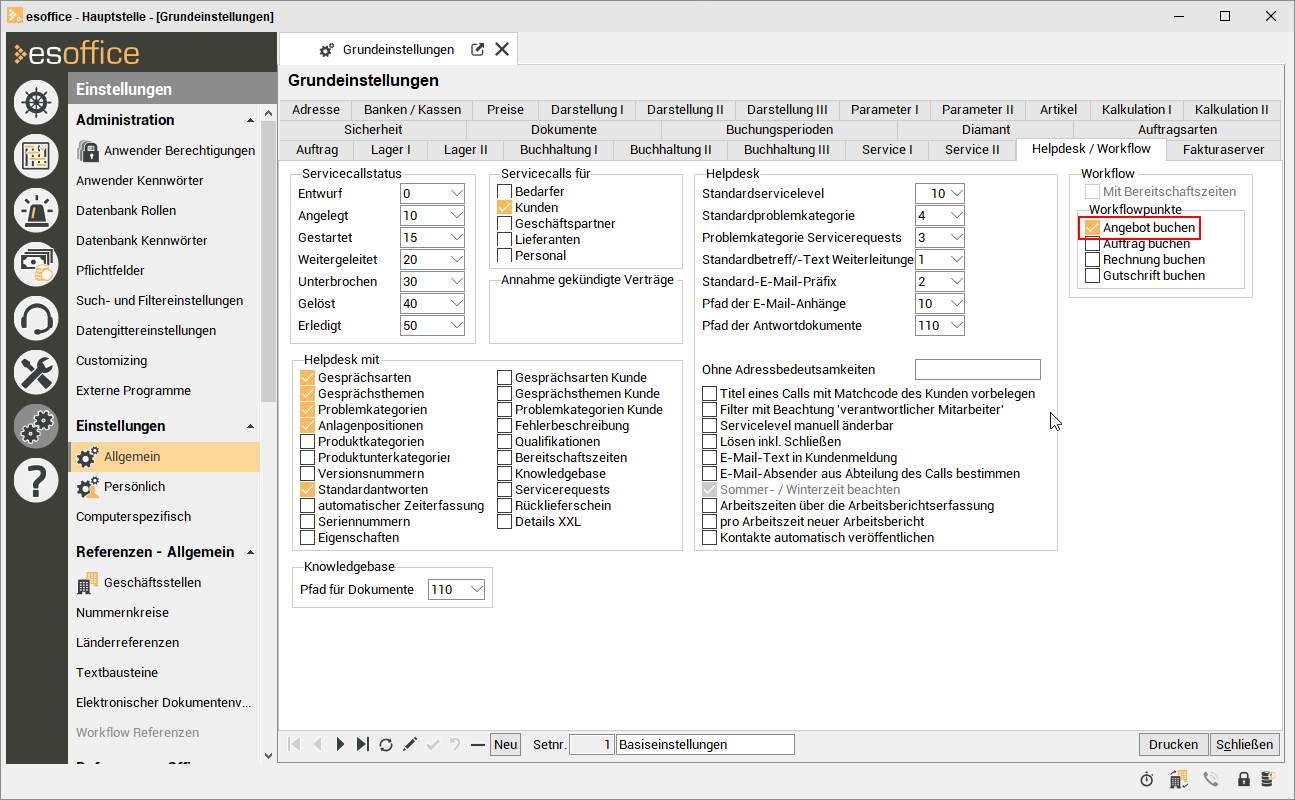Switch to the Service II tab

972,150
